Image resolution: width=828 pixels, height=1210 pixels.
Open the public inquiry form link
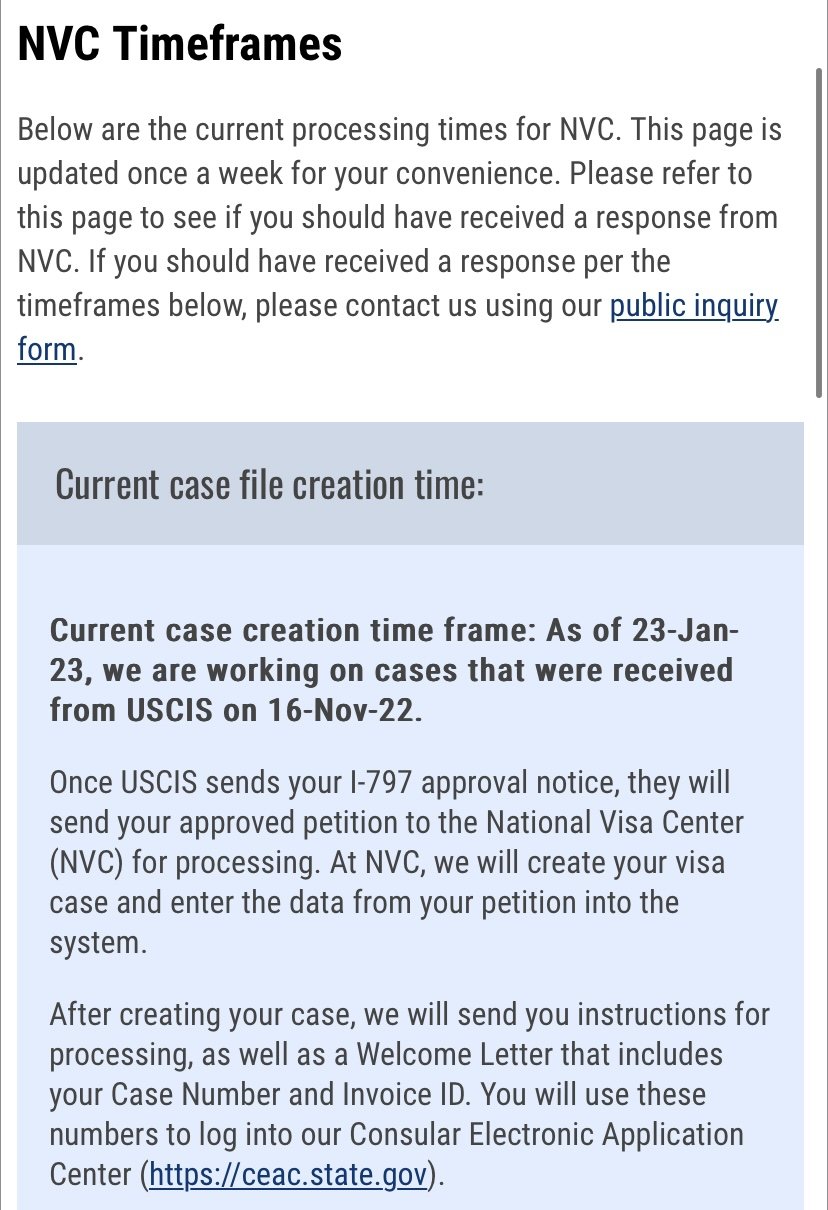[693, 306]
